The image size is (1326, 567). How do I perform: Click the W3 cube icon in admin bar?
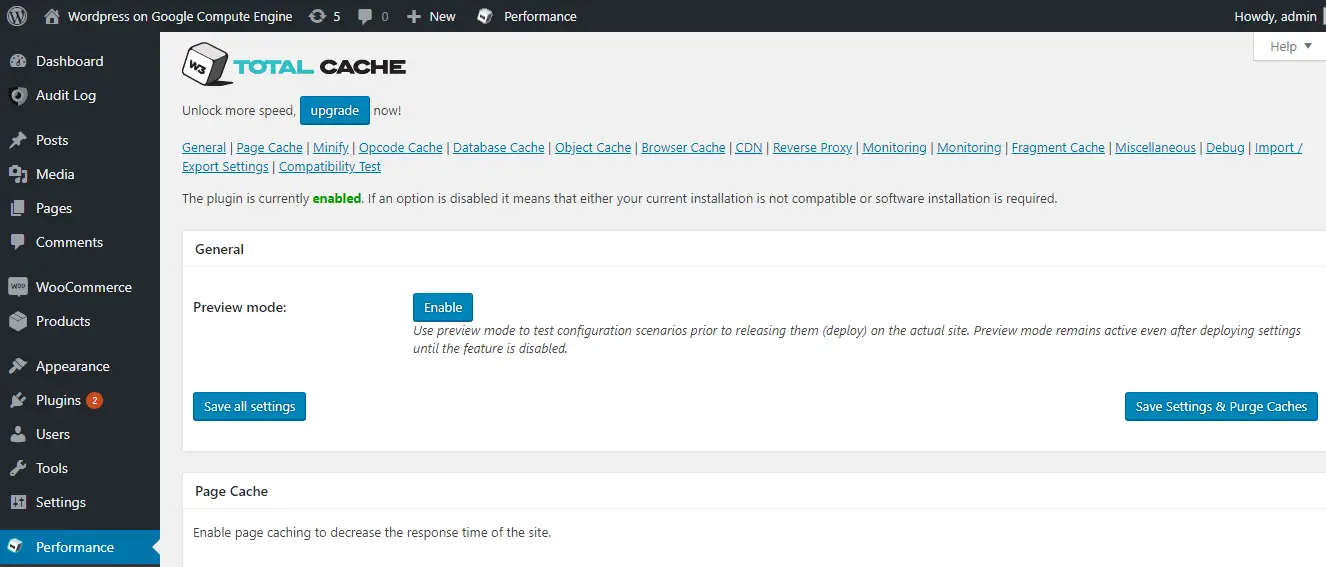(485, 16)
